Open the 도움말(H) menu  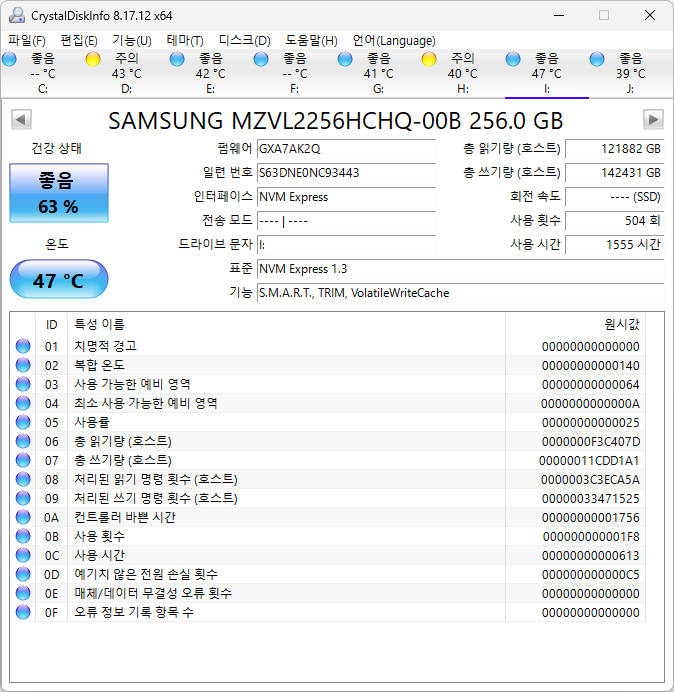point(311,41)
